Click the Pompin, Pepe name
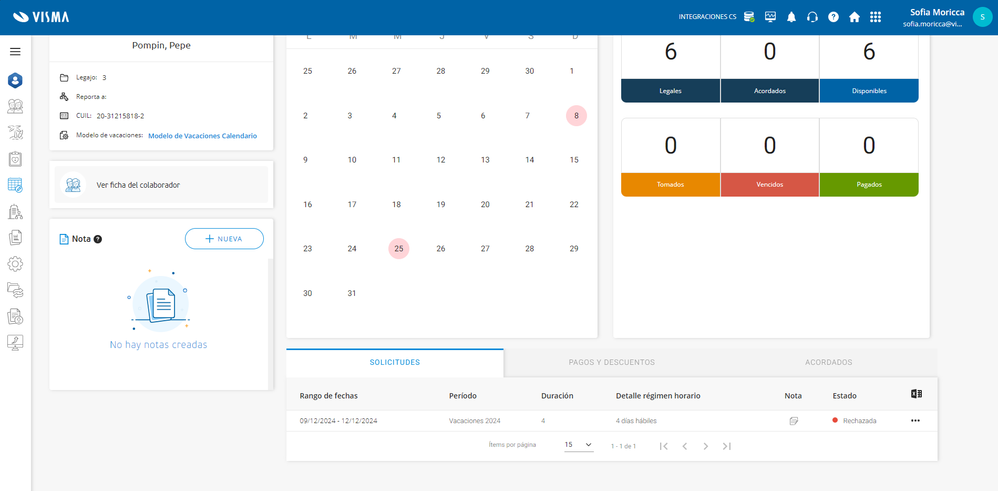This screenshot has width=998, height=491. 161,45
